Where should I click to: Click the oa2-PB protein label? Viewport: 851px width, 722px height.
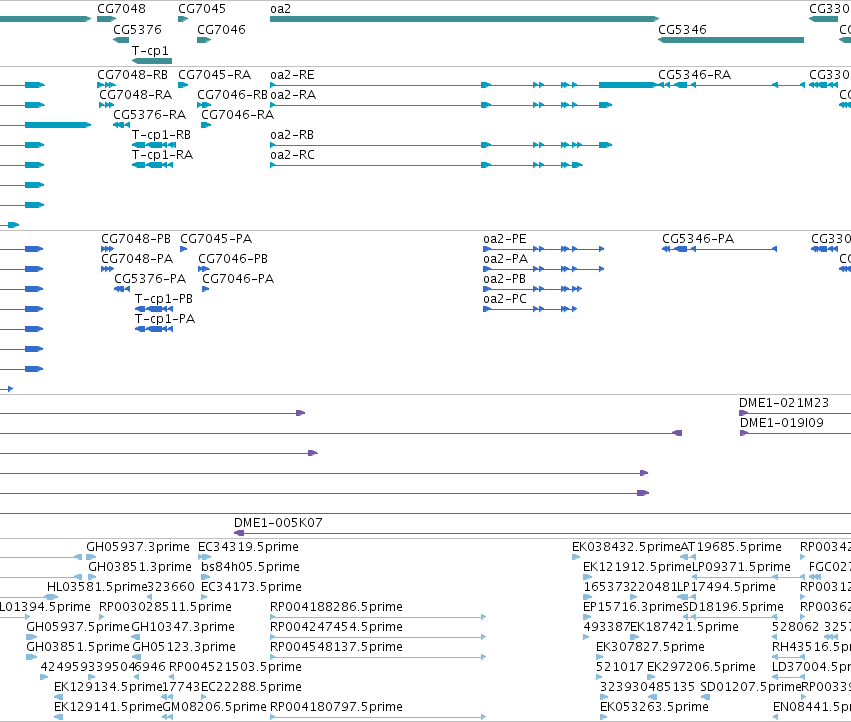point(505,279)
